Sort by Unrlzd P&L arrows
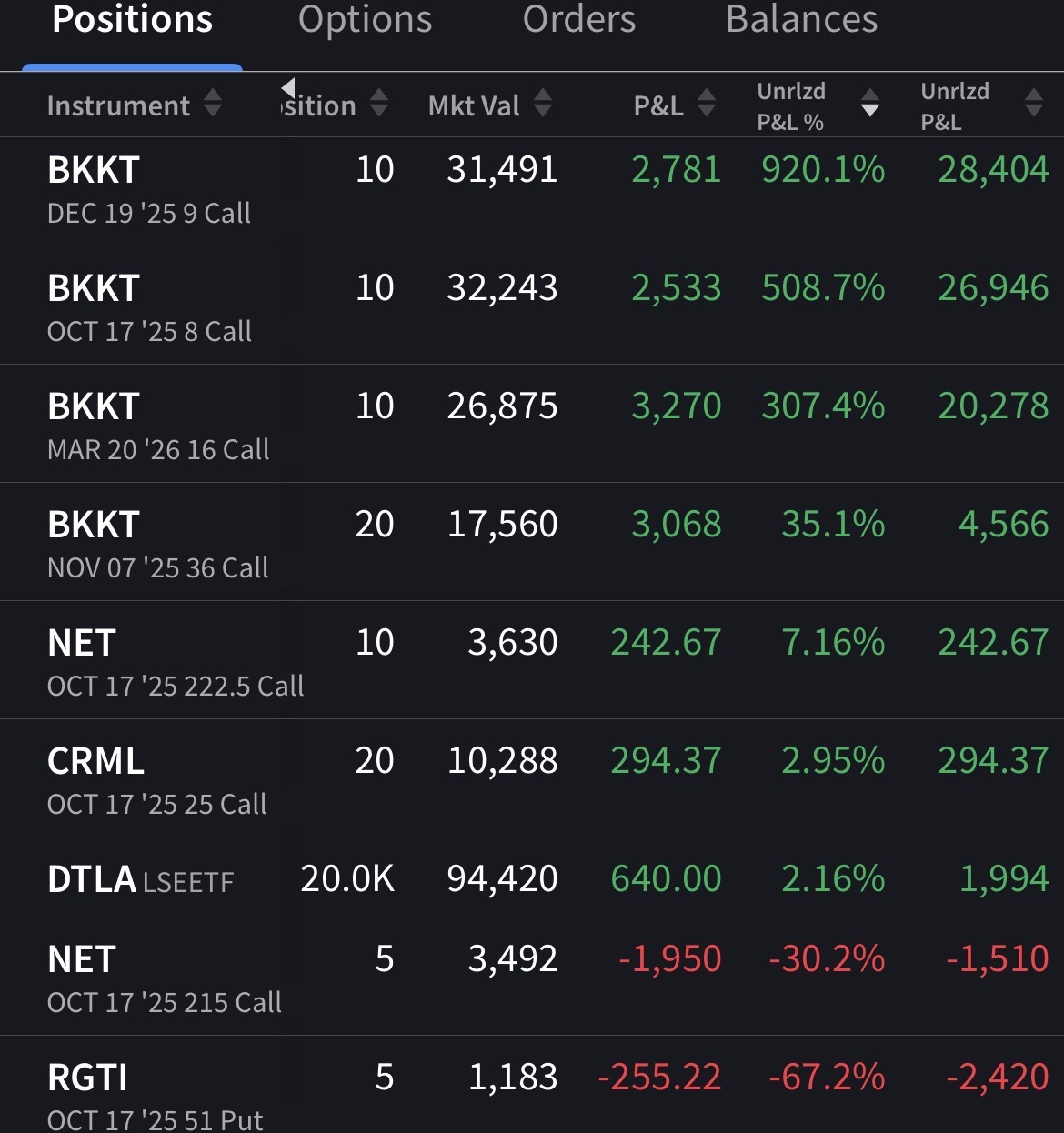Viewport: 1064px width, 1133px height. [x=1033, y=104]
